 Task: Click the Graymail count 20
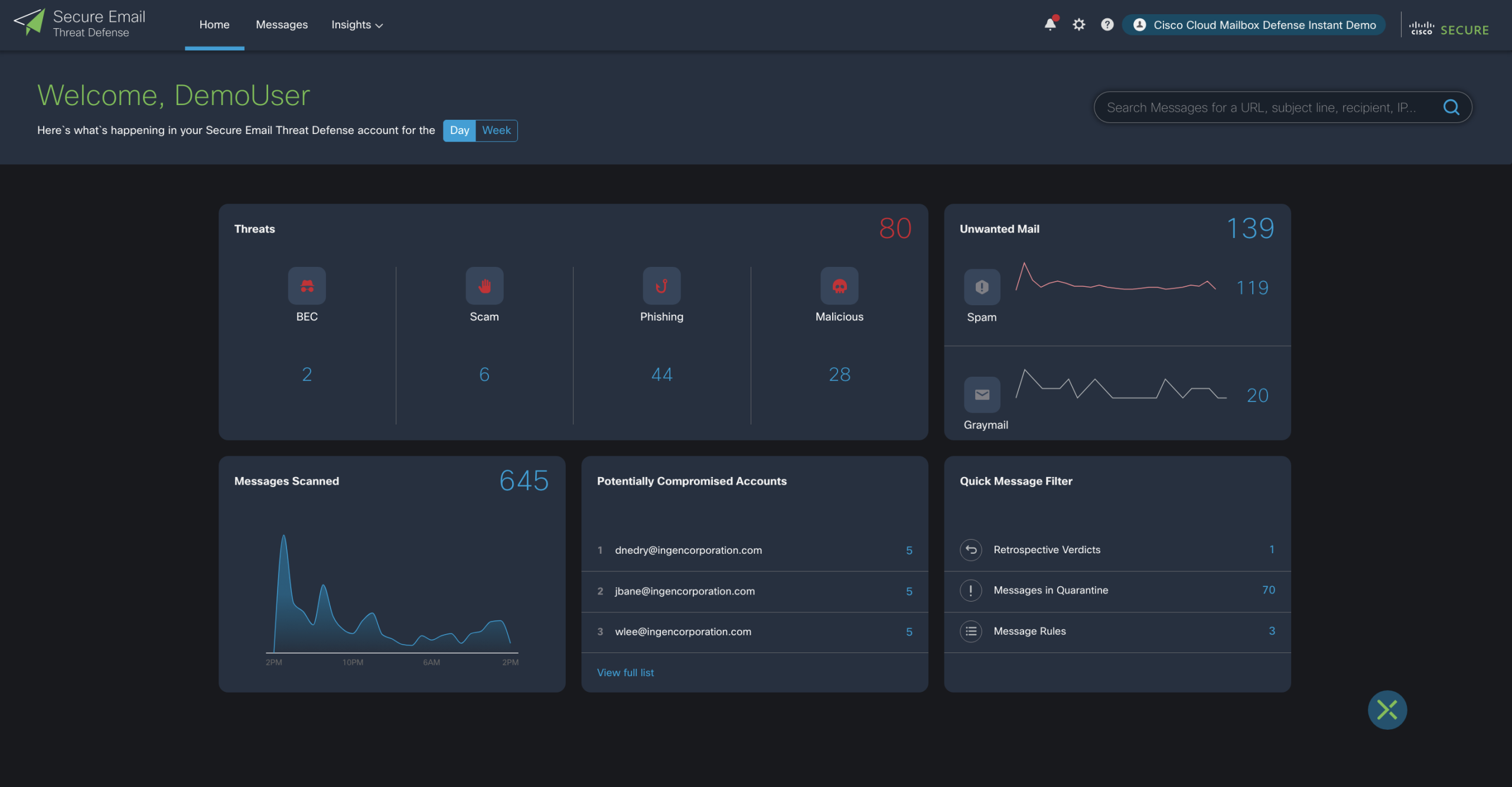(1257, 395)
